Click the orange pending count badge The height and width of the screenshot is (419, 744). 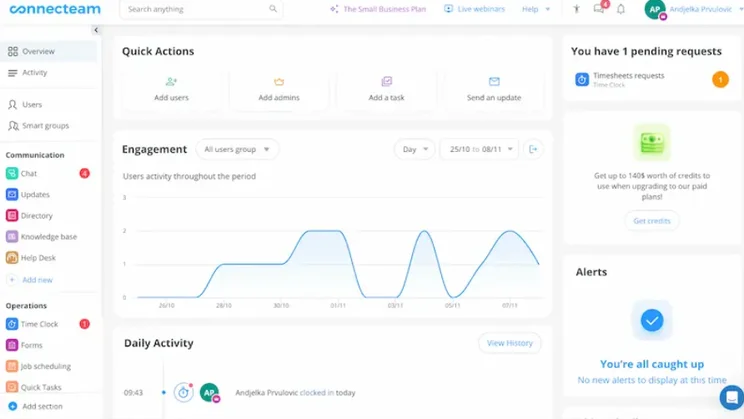pos(720,79)
